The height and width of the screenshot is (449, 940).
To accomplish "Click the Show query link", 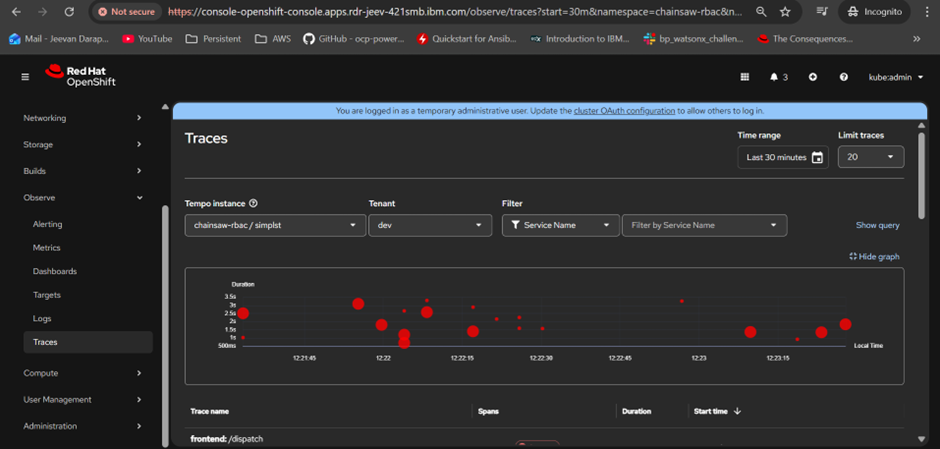I will (877, 225).
